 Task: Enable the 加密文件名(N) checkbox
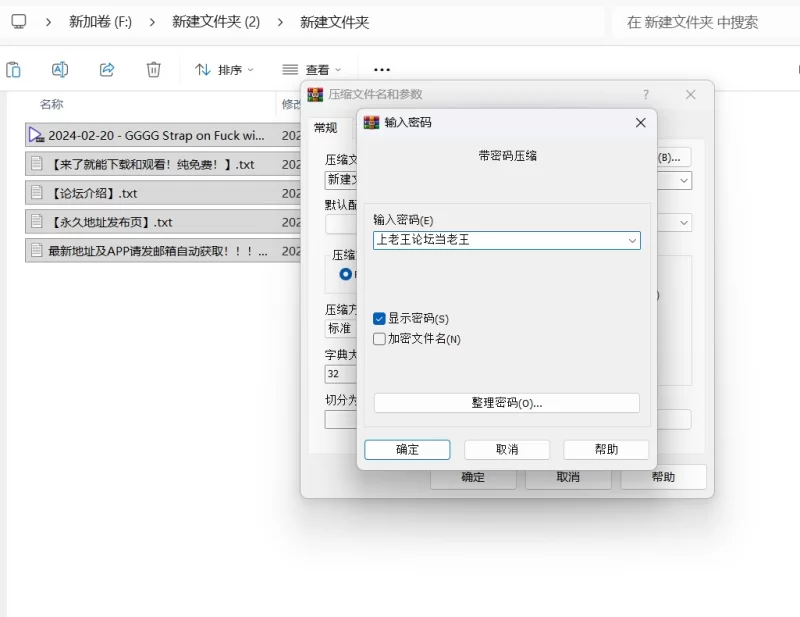(379, 339)
